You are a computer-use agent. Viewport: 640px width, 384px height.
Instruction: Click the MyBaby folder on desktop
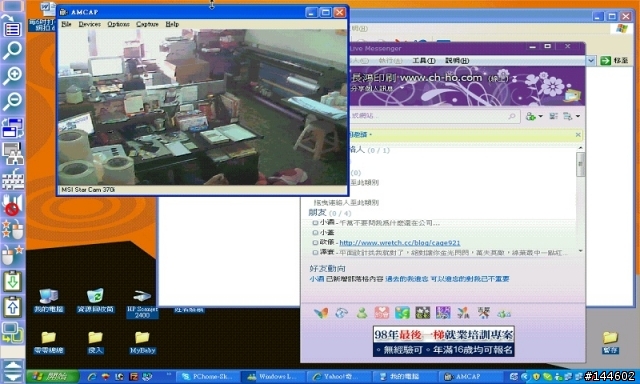point(142,342)
